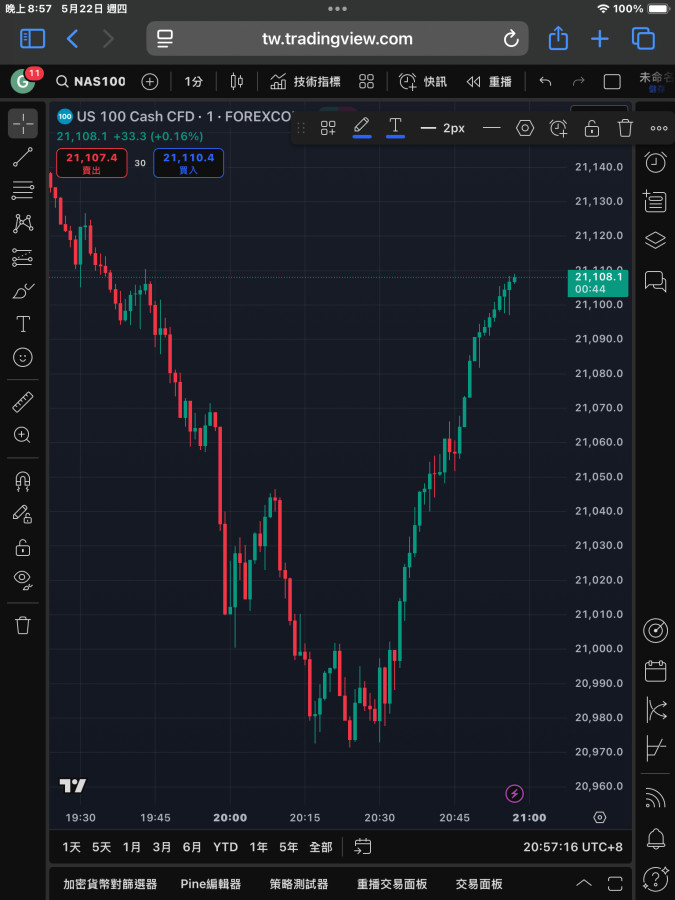Delete the selected drawing
The image size is (675, 900).
pos(625,128)
